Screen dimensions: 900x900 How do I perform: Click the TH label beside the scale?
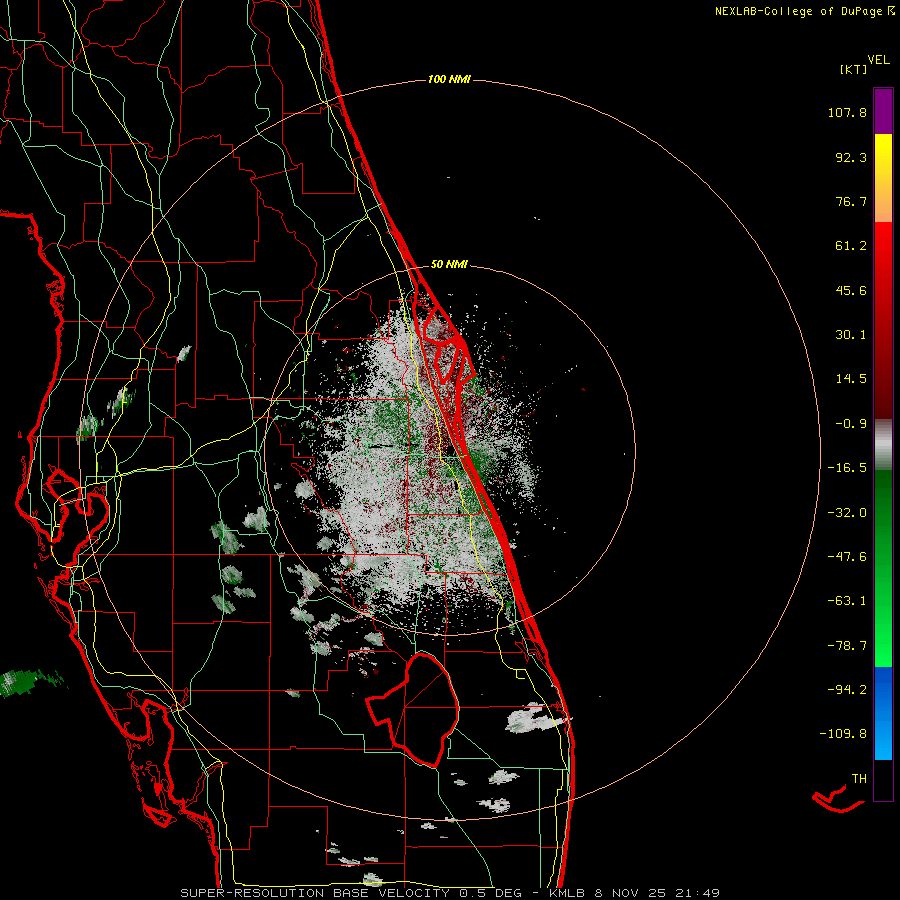pyautogui.click(x=859, y=779)
